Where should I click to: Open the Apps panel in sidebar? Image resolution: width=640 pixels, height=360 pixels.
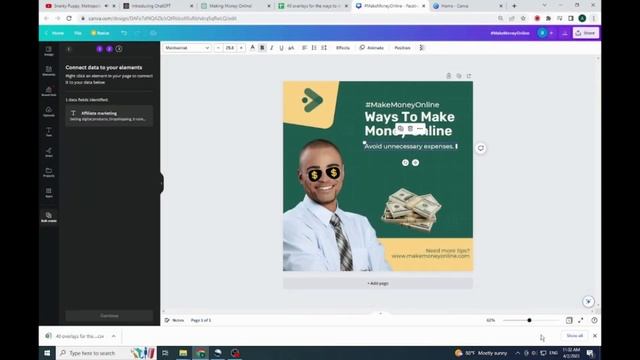(49, 193)
